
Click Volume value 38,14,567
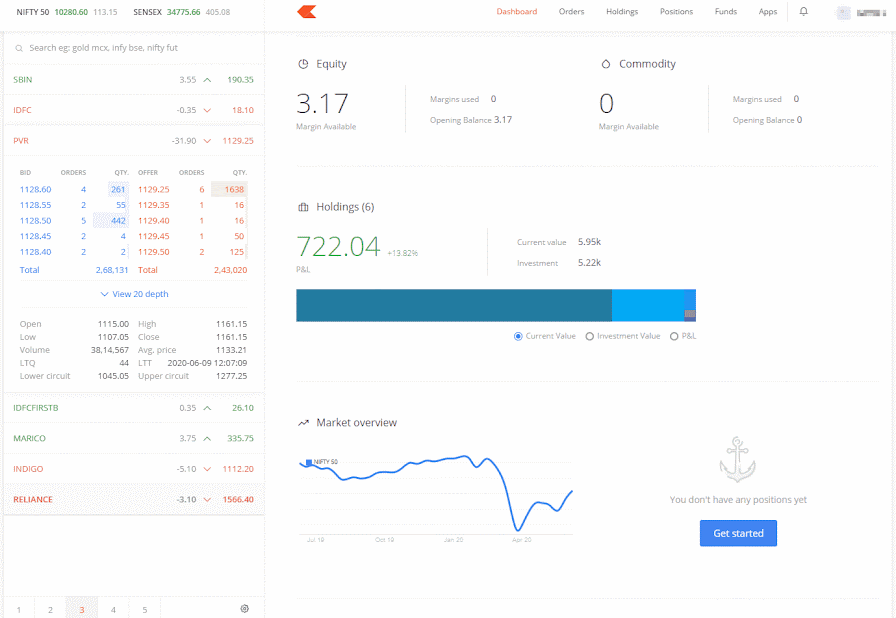click(x=110, y=350)
